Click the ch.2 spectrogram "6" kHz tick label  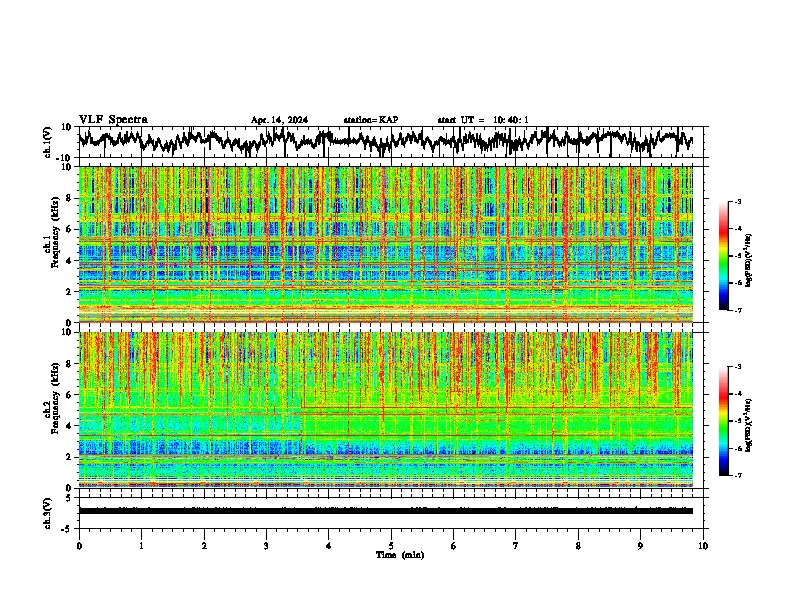coord(70,395)
